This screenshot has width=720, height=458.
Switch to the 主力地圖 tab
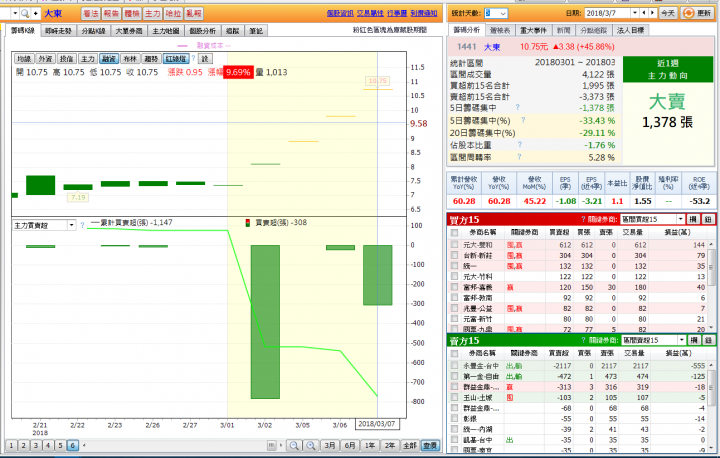click(x=166, y=31)
